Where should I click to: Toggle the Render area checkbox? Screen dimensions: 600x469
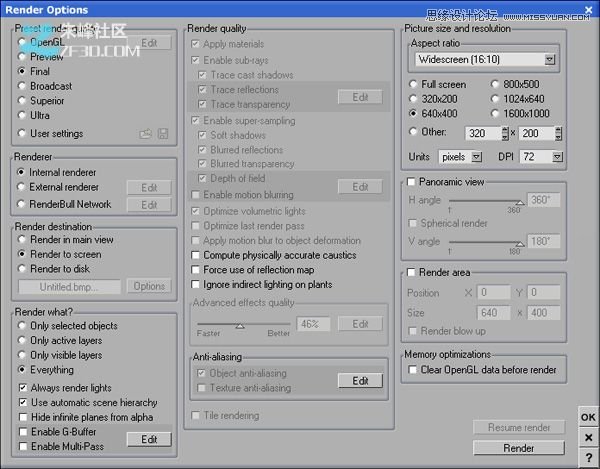click(411, 272)
